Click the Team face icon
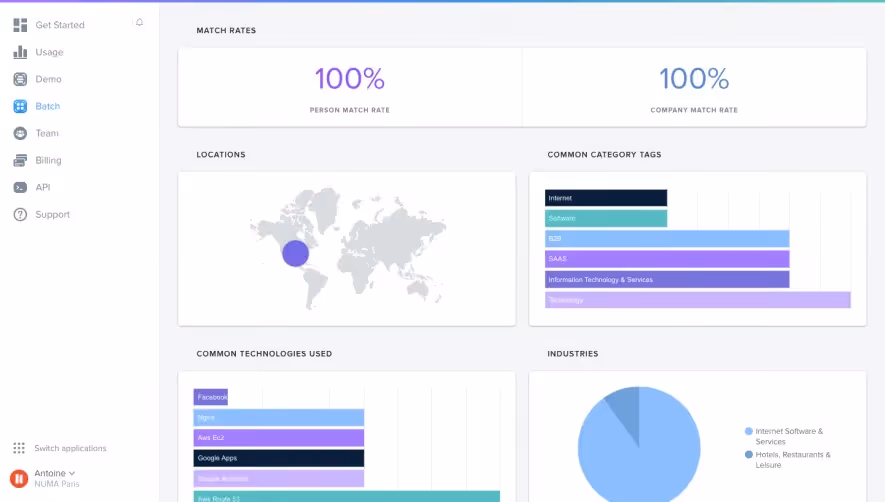 [20, 133]
